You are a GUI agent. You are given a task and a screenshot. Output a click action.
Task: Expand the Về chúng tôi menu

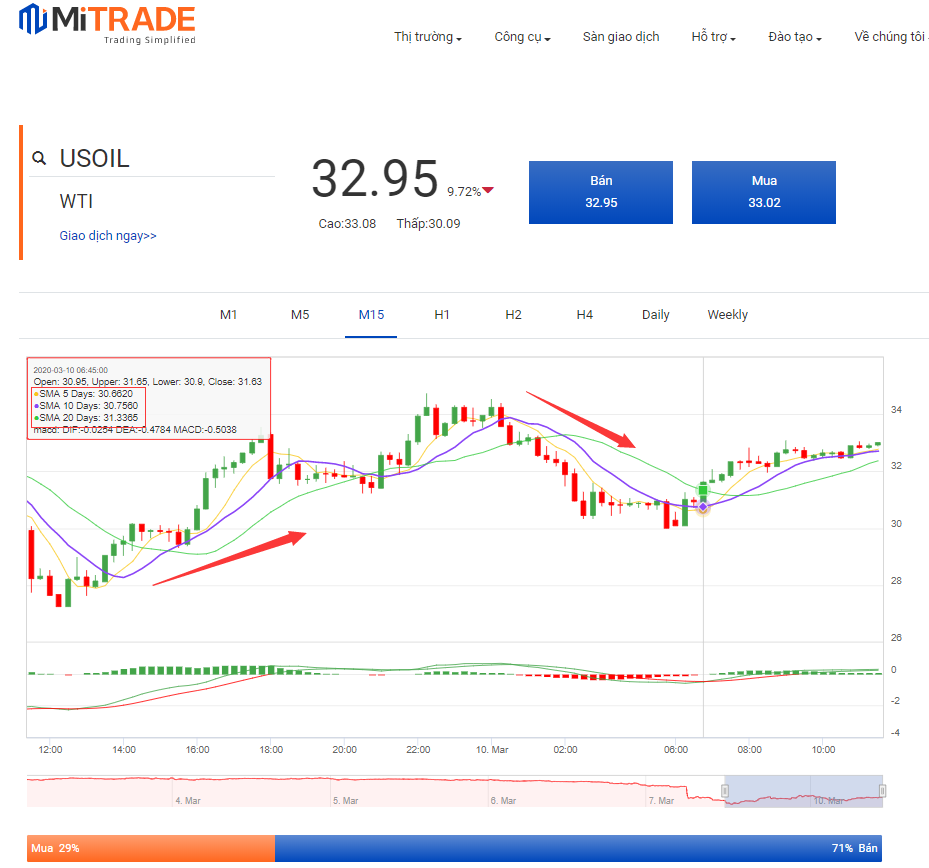click(x=890, y=37)
